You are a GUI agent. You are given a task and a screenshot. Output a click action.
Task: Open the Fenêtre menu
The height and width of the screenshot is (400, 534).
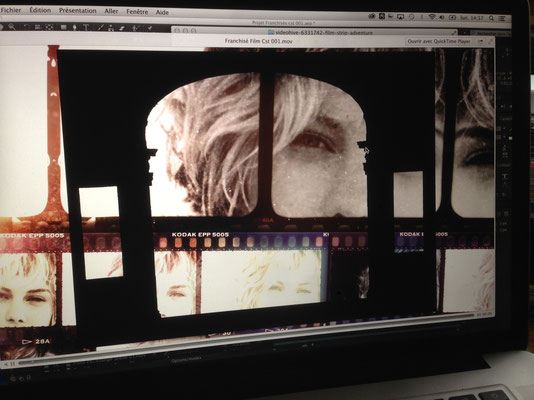click(137, 12)
